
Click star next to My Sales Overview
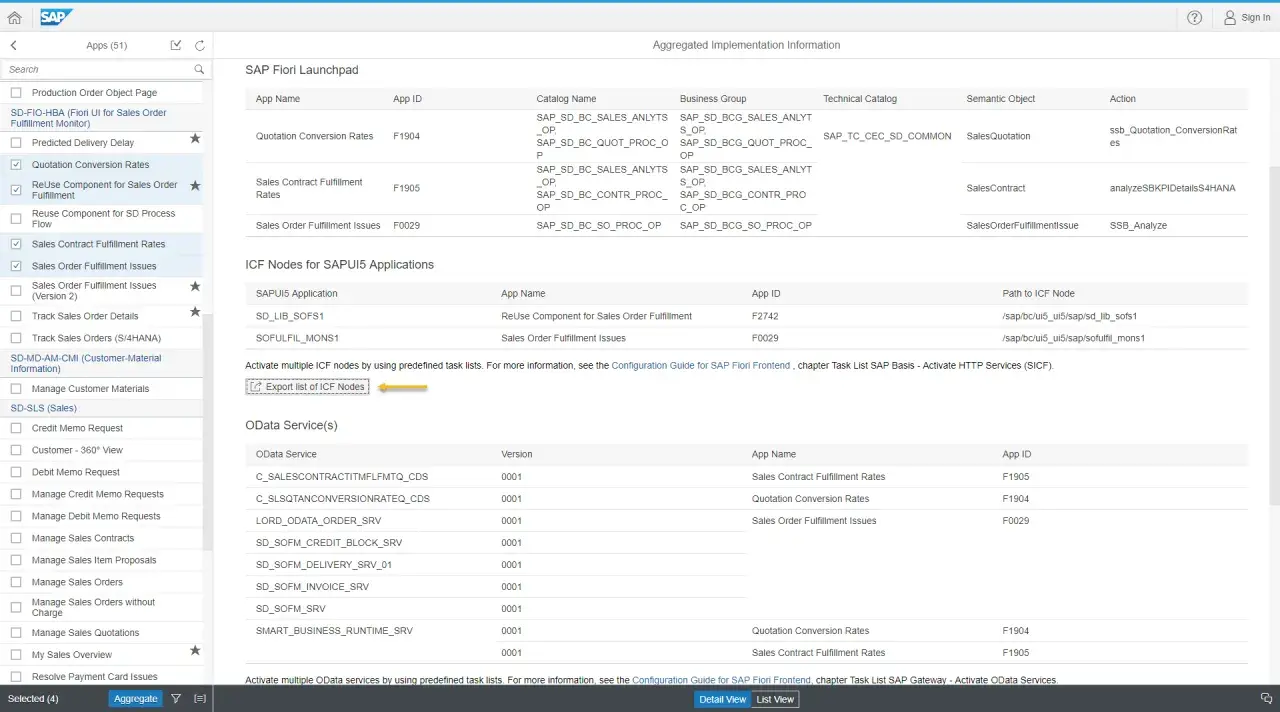[195, 651]
